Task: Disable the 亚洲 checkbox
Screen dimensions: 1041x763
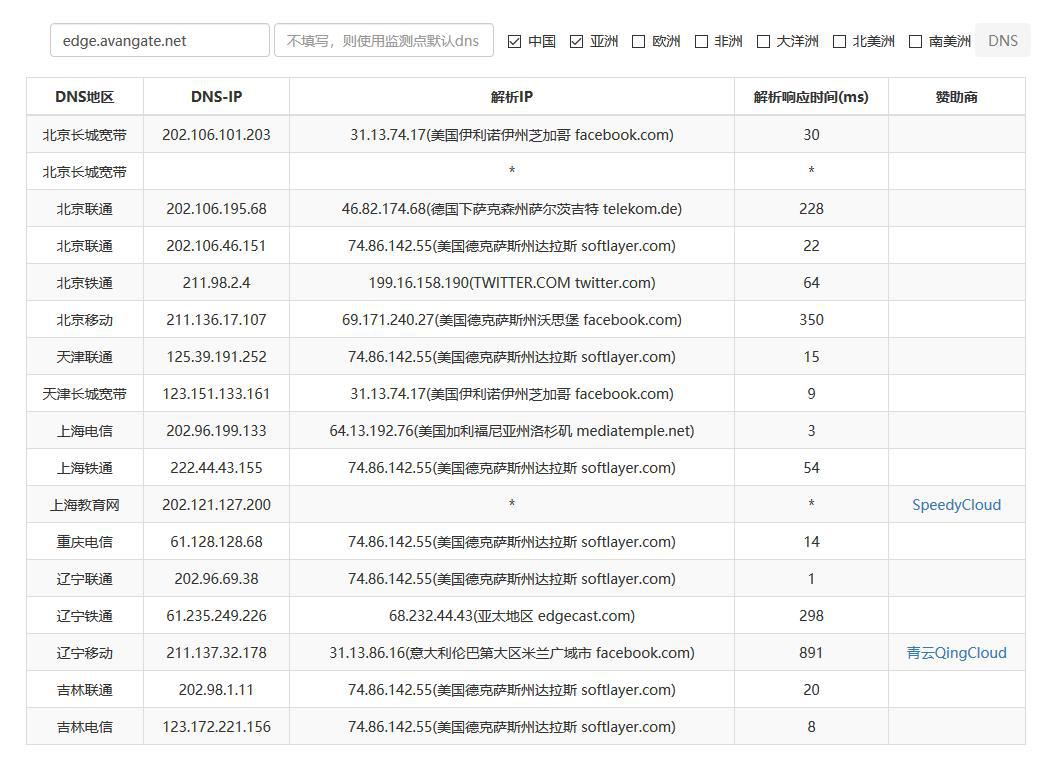Action: pos(577,41)
